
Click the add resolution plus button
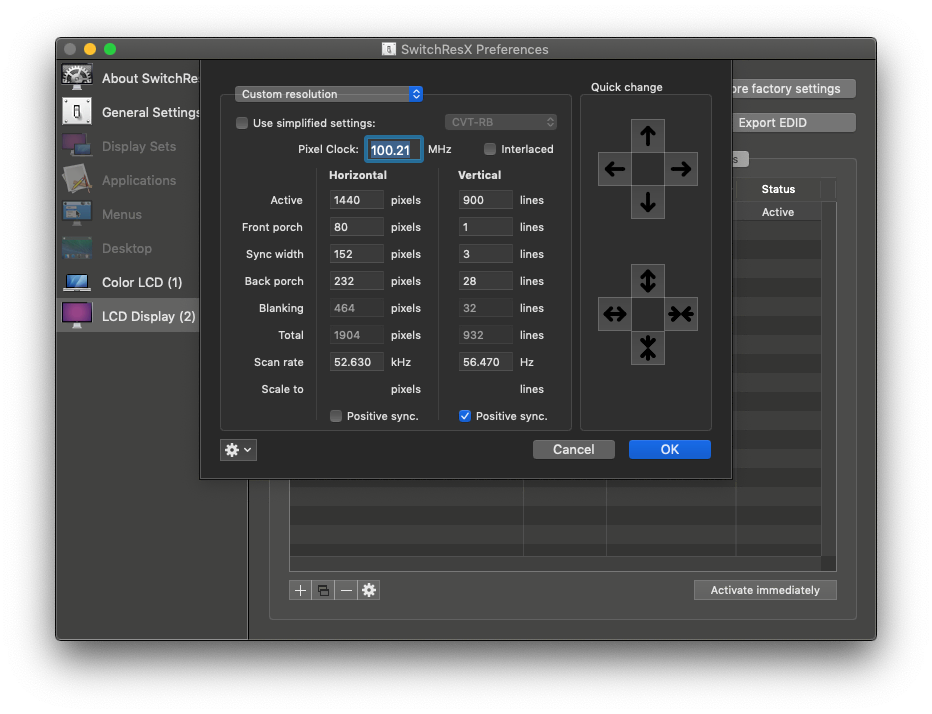[x=300, y=590]
